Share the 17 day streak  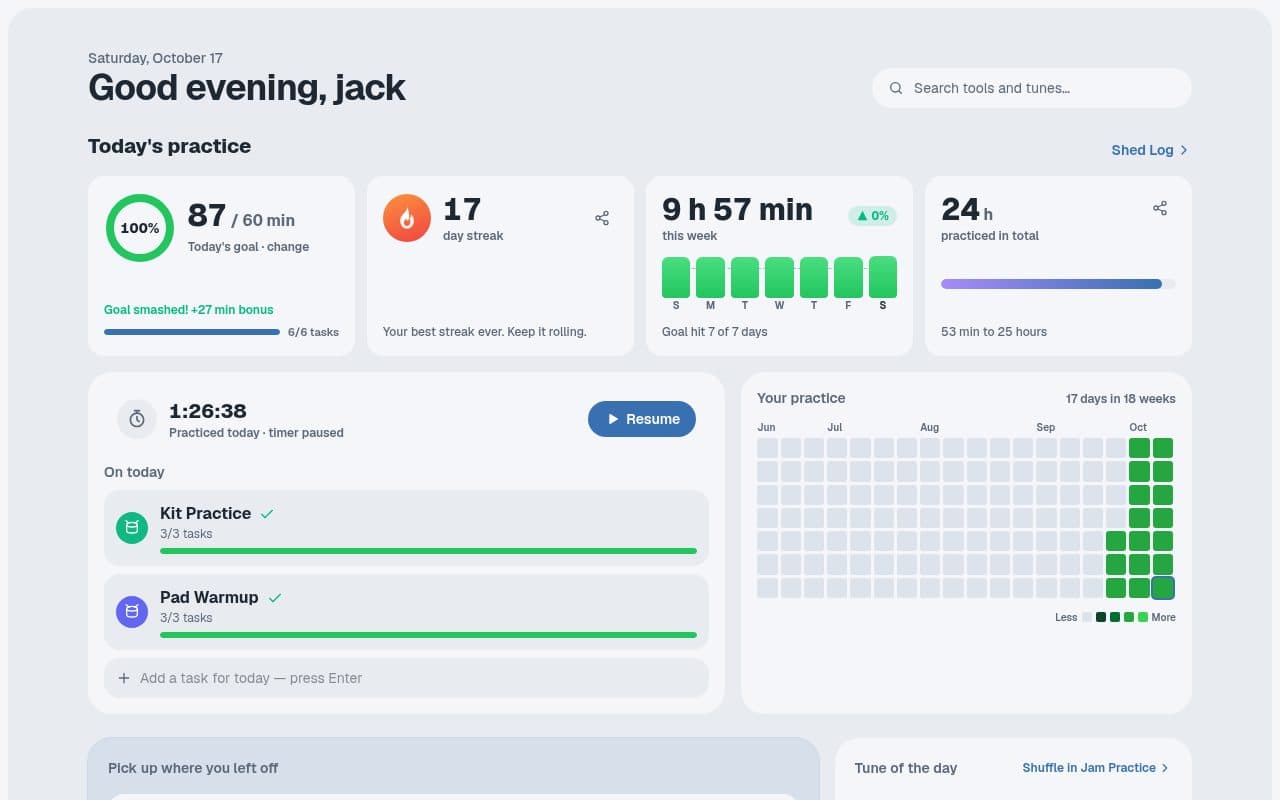pyautogui.click(x=602, y=218)
